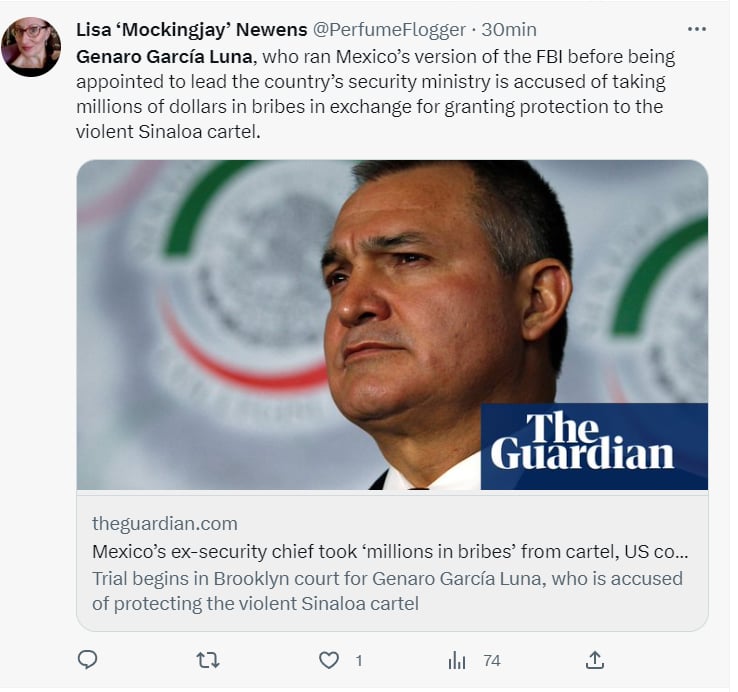This screenshot has height=692, width=738.
Task: Open the Lisa 'Mockingjay' Newens display name
Action: pyautogui.click(x=192, y=30)
